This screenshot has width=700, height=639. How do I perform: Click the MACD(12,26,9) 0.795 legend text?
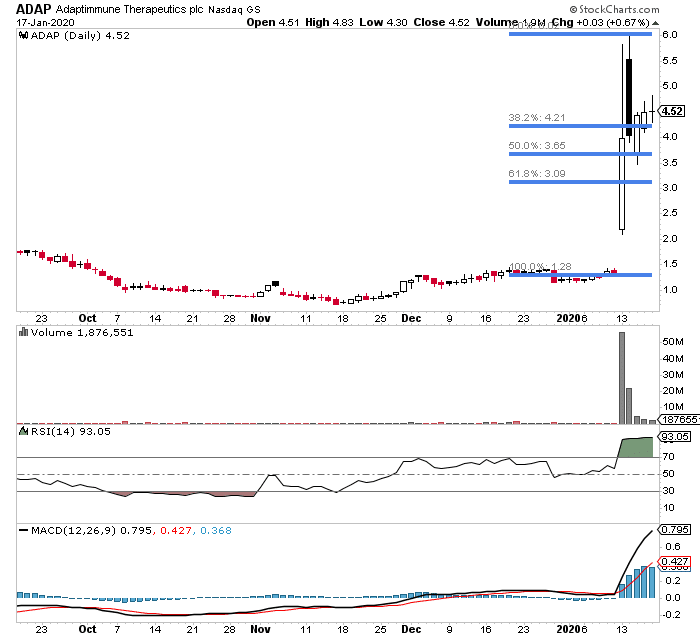pos(92,530)
